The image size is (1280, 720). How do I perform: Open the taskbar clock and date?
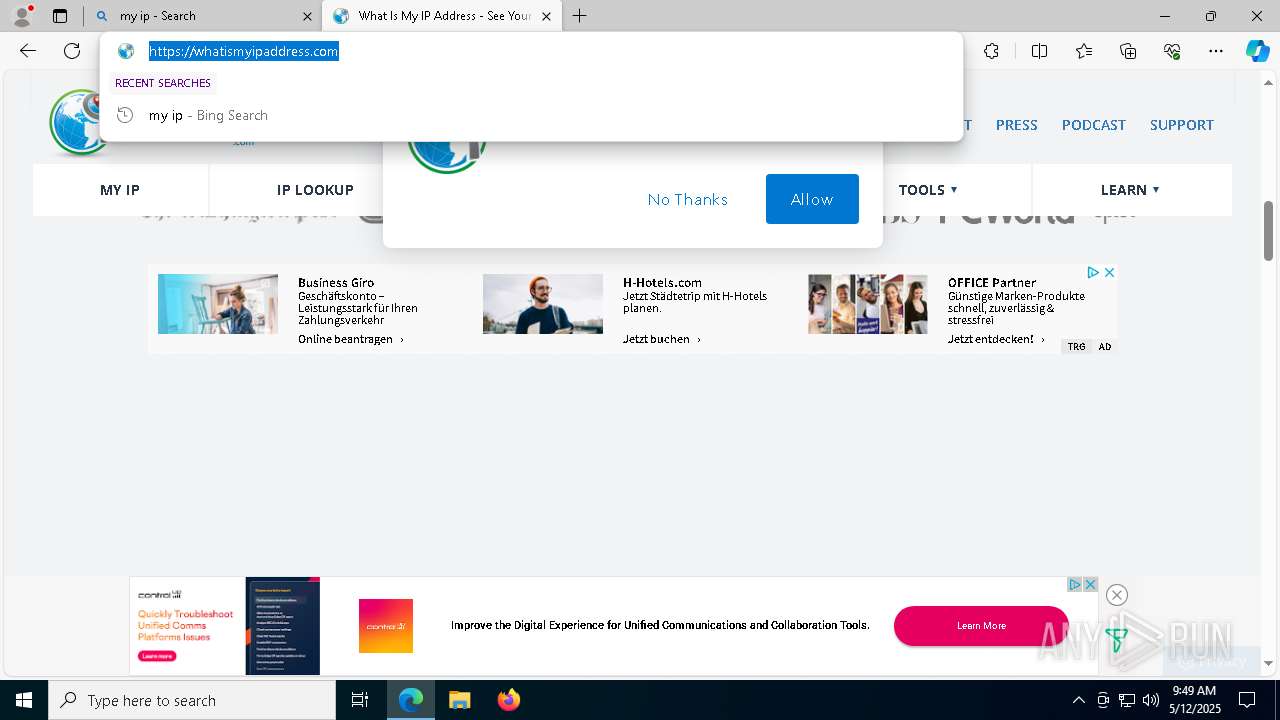pos(1194,700)
